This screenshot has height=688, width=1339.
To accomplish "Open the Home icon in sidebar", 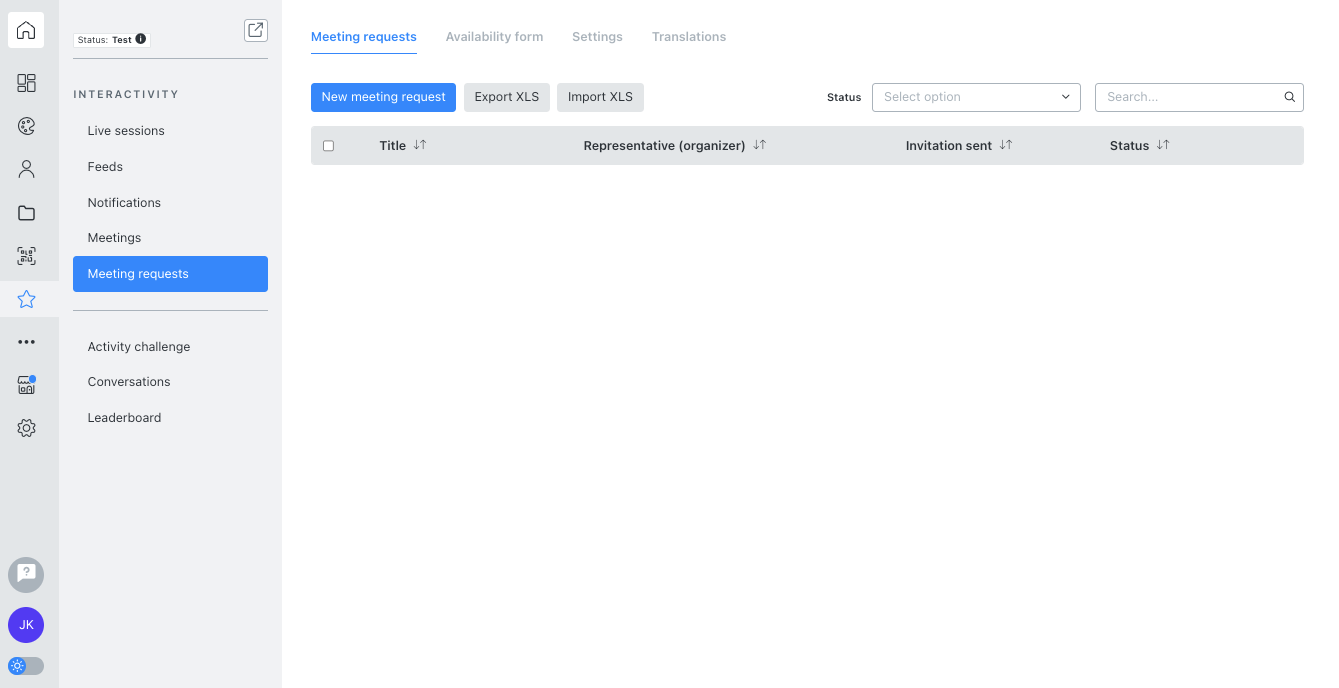I will (26, 30).
